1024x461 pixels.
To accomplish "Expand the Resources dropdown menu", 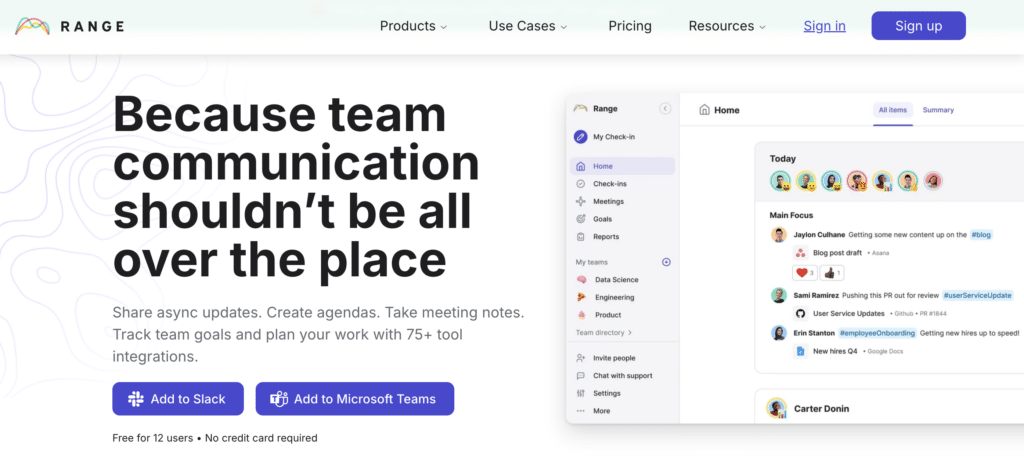I will [727, 26].
